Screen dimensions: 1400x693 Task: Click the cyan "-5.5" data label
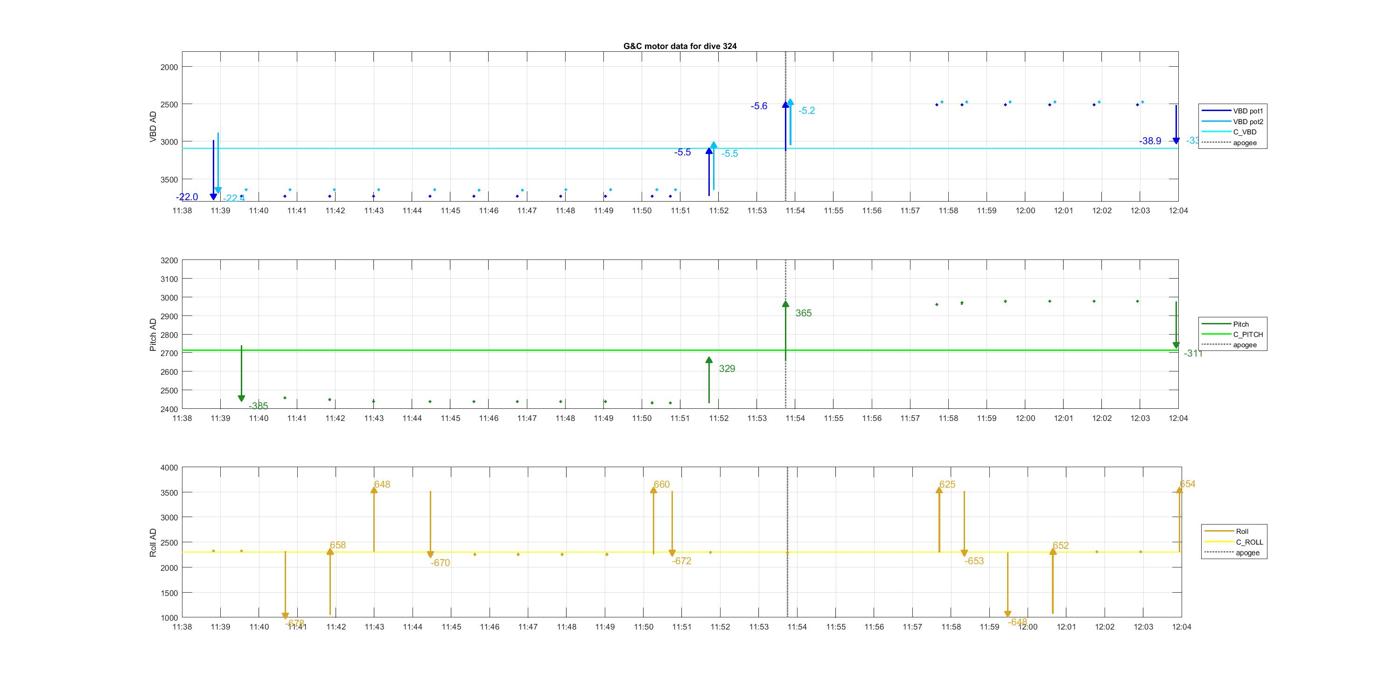point(729,154)
